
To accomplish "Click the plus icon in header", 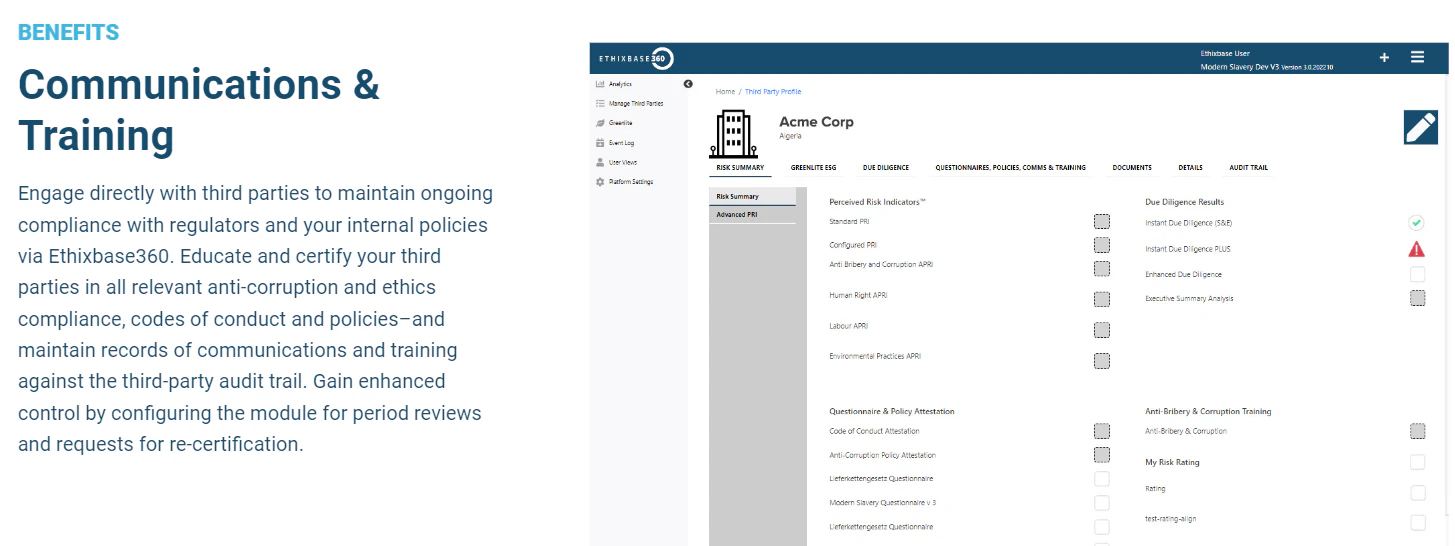I will tap(1384, 58).
